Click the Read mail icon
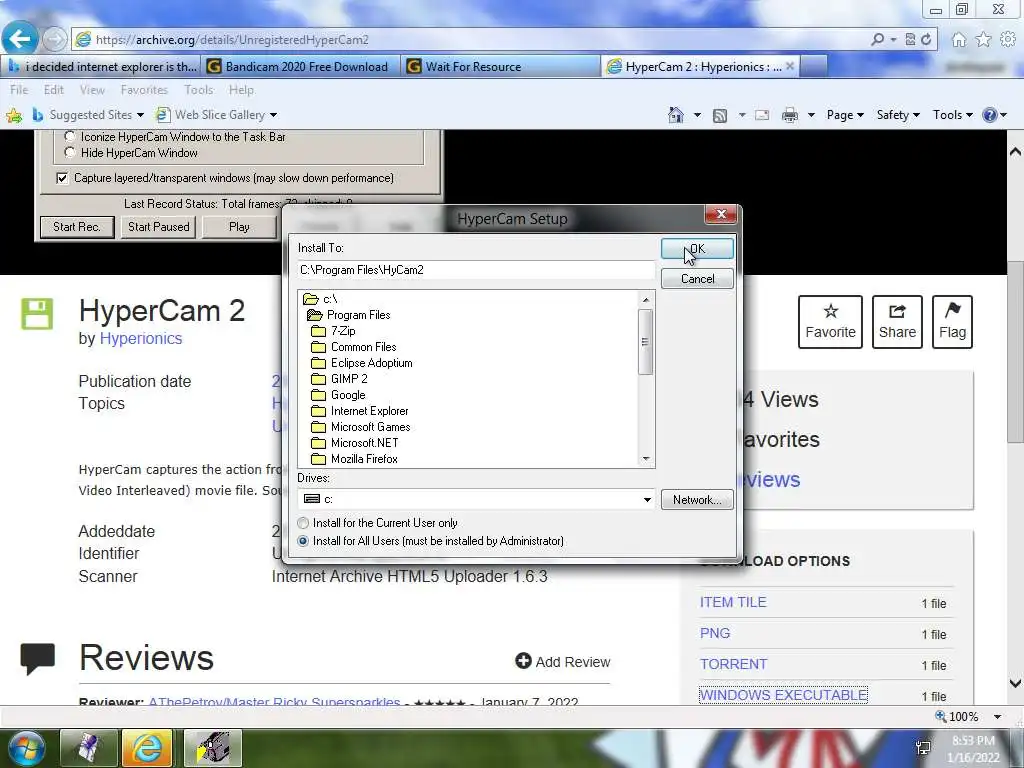The image size is (1024, 768). pos(762,115)
